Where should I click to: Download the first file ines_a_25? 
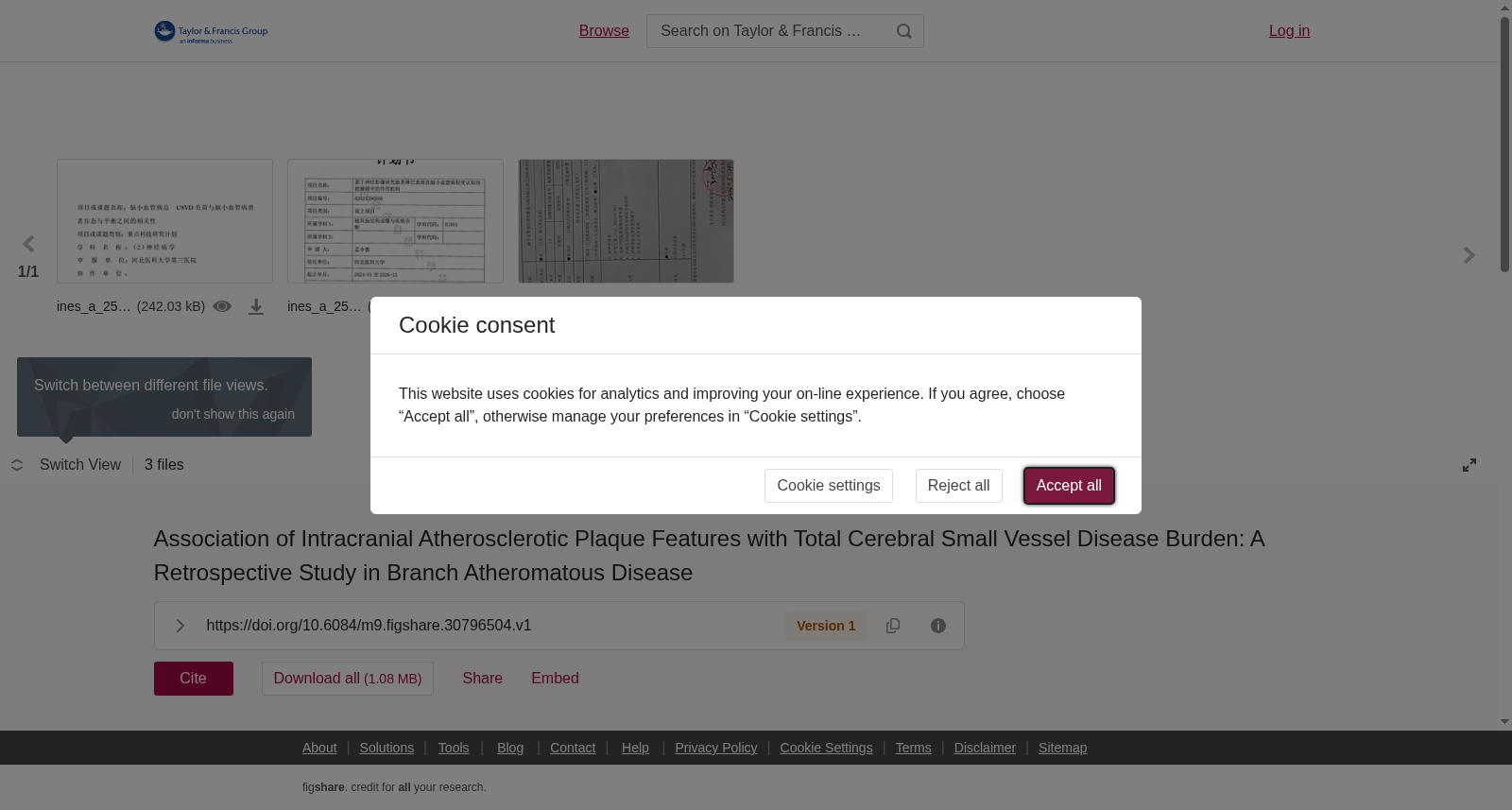pyautogui.click(x=256, y=306)
